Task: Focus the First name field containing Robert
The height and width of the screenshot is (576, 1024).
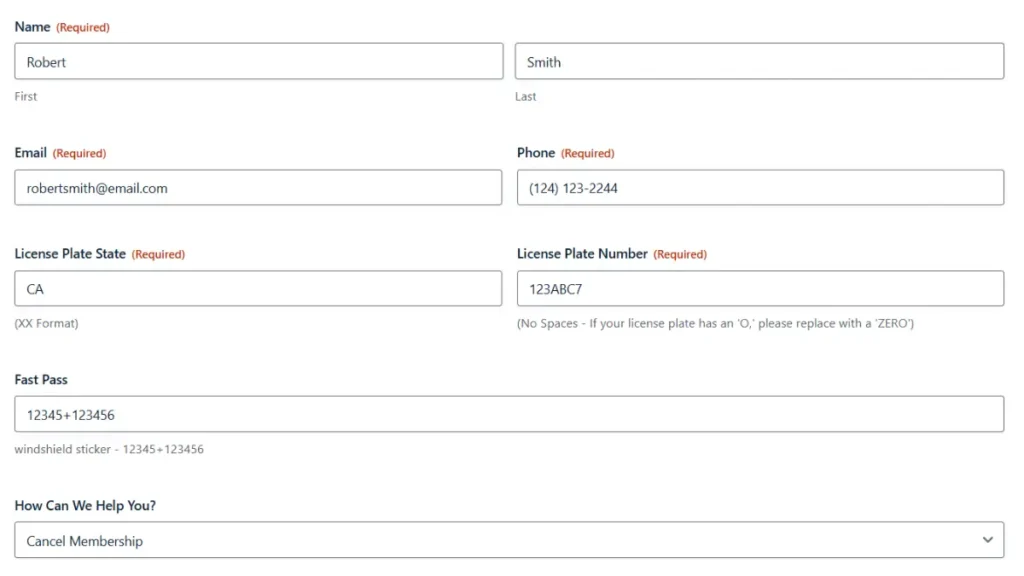Action: point(259,61)
